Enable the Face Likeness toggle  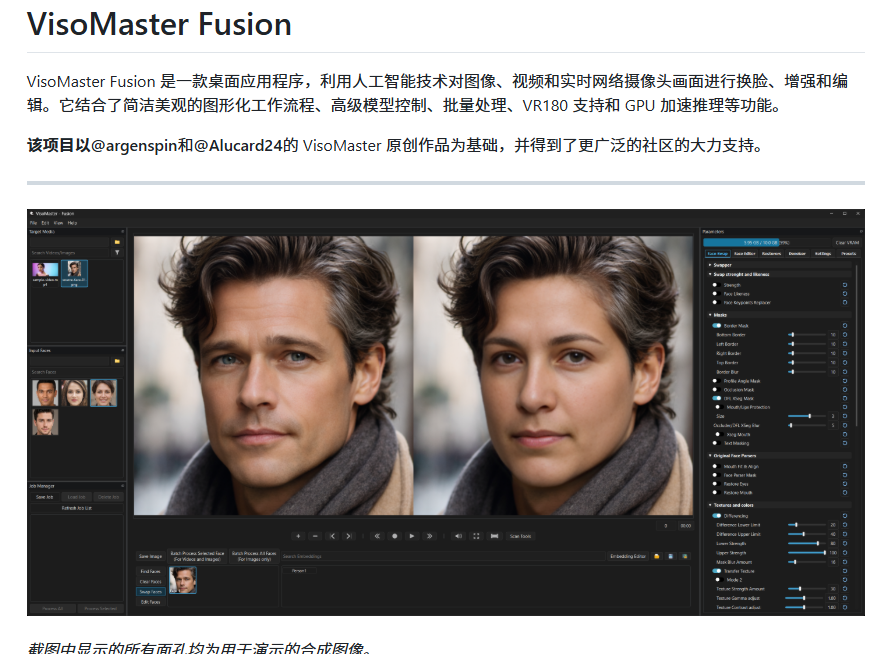click(716, 294)
